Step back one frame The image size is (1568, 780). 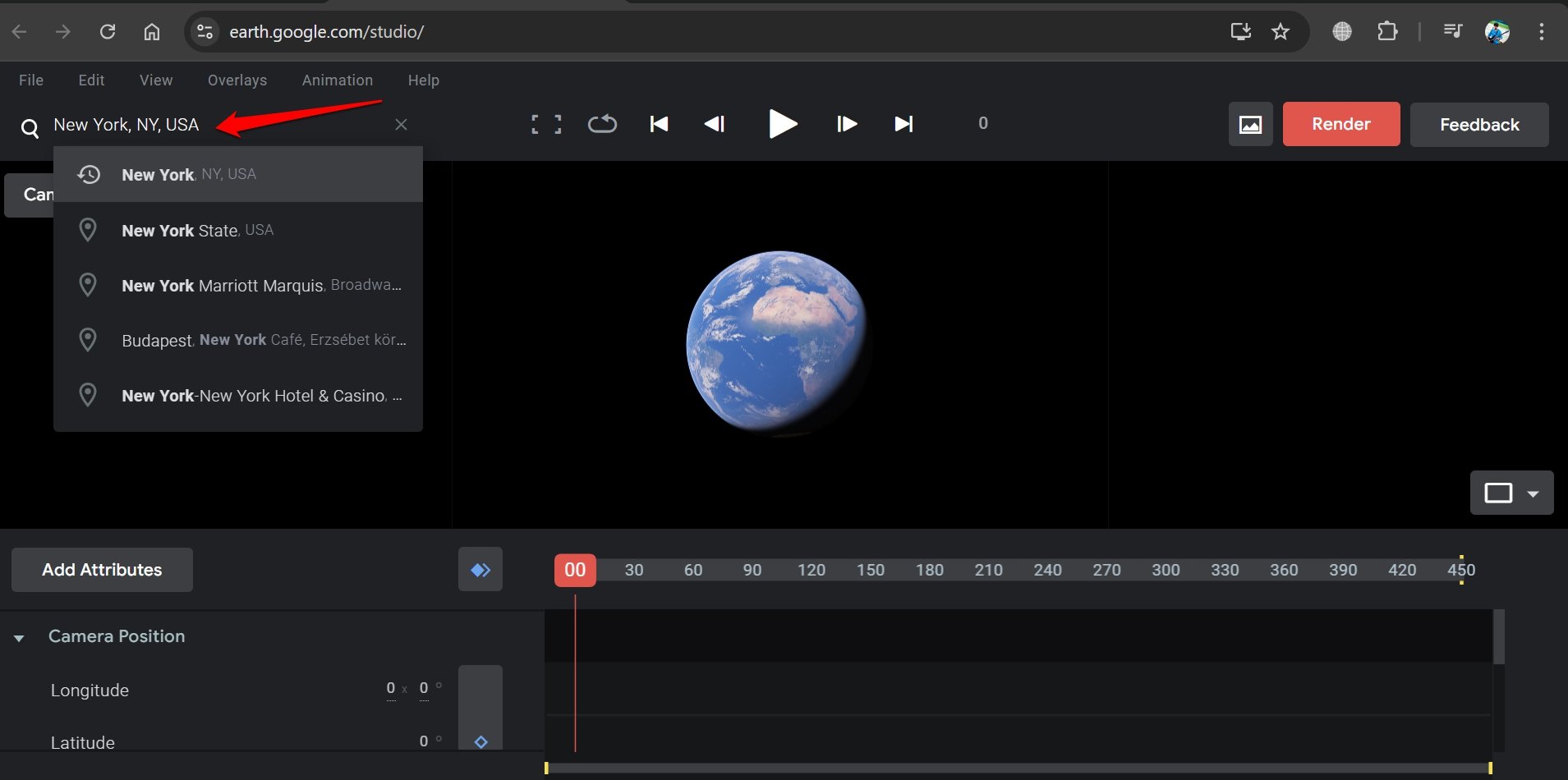pos(715,124)
